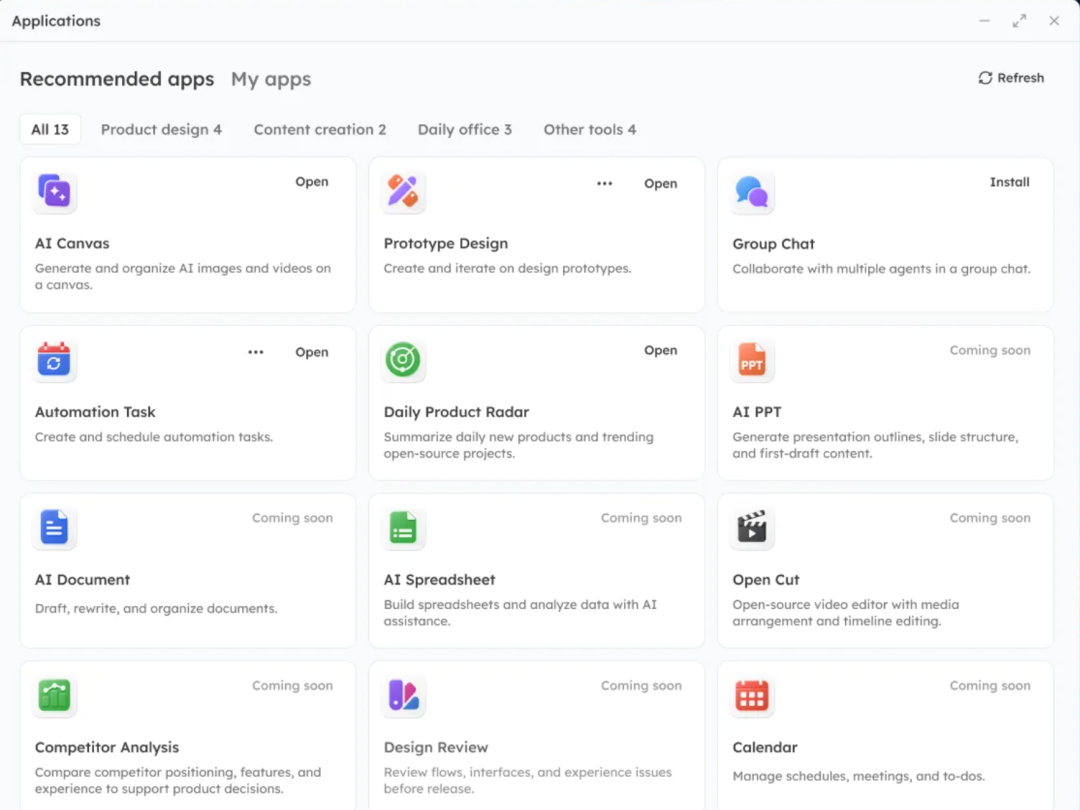Click the Prototype Design title text
The width and height of the screenshot is (1080, 810).
coord(446,243)
